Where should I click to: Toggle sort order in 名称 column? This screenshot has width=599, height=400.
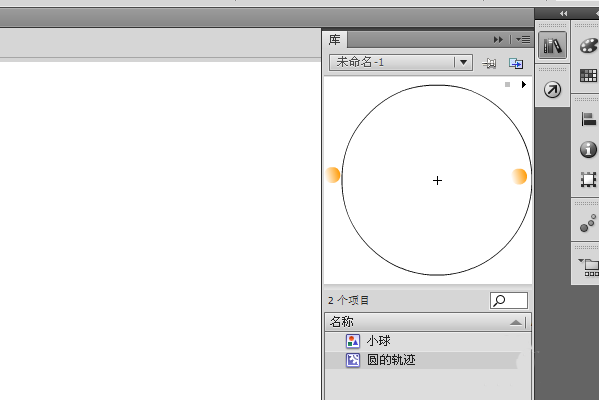[515, 323]
